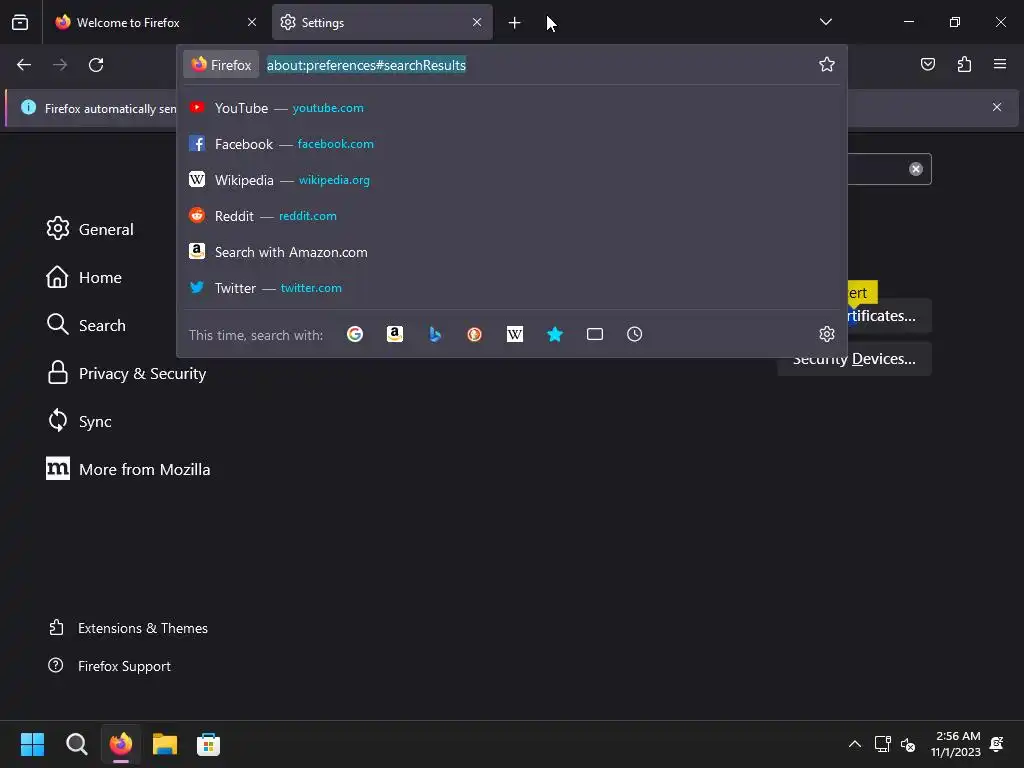Open the network status tray icon

point(883,744)
